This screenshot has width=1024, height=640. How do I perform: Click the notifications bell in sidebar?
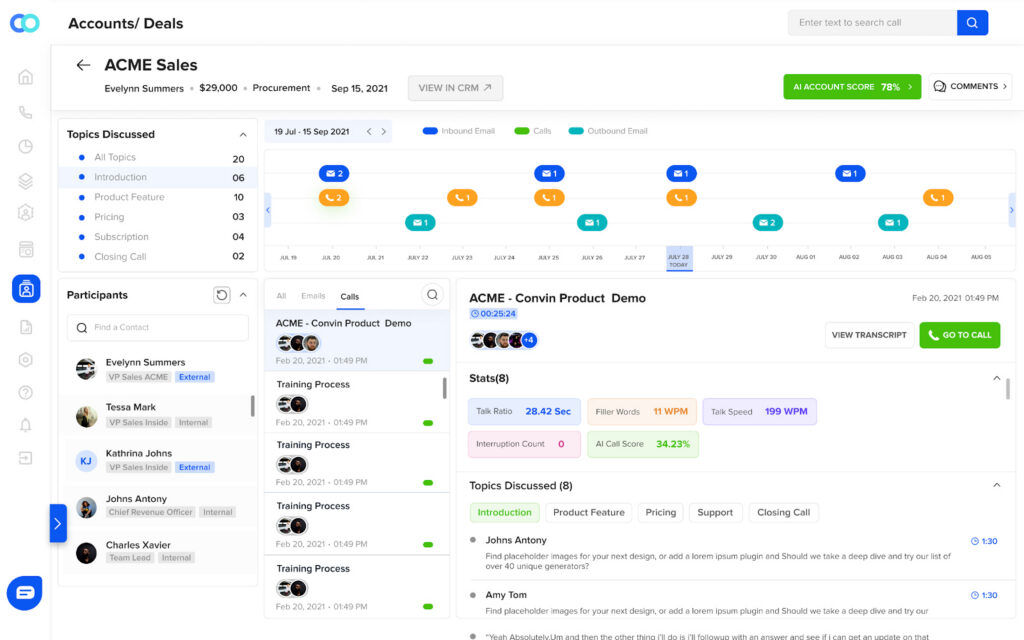pyautogui.click(x=26, y=425)
